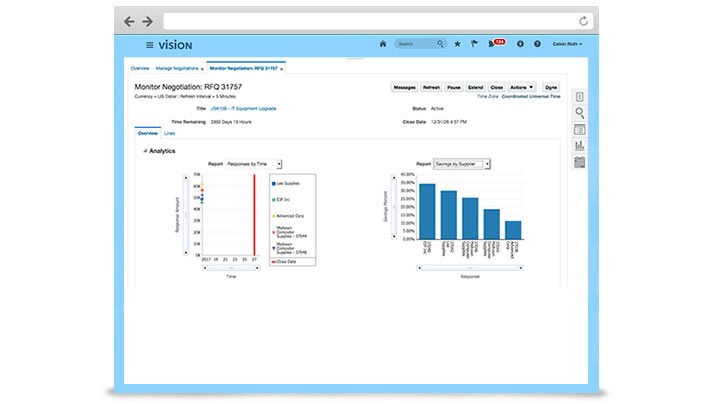Reload page with browser refresh icon
This screenshot has width=708, height=404.
(x=583, y=21)
